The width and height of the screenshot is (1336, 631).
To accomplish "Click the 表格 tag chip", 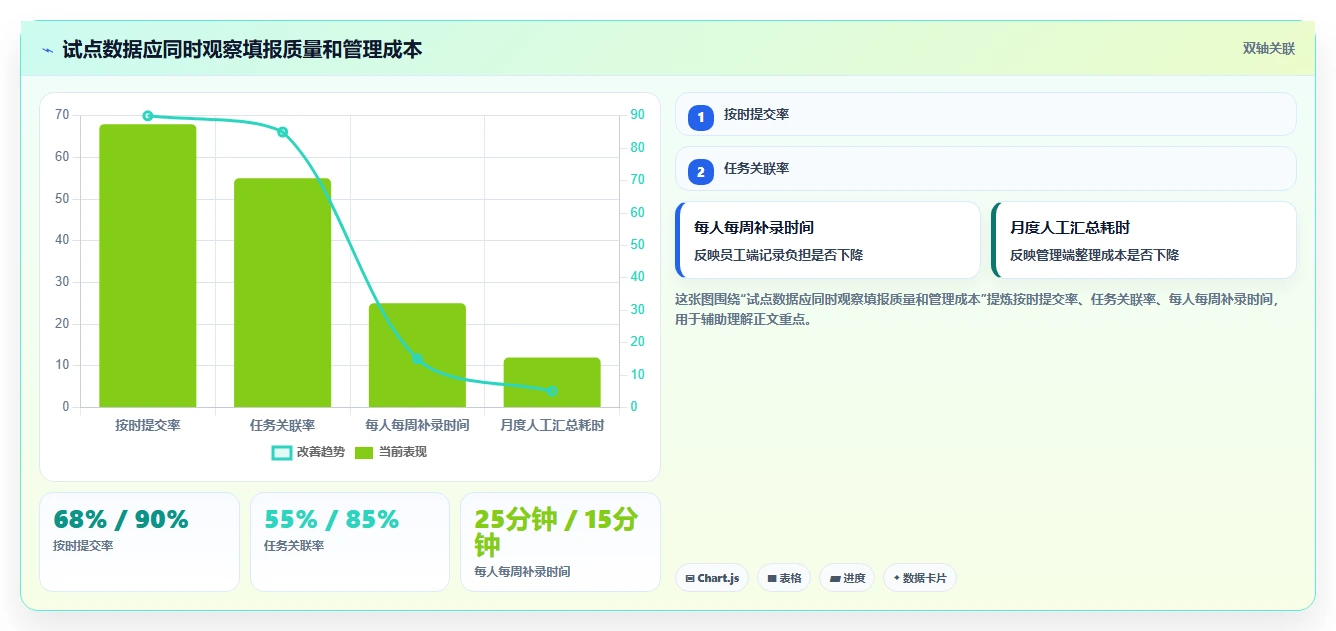I will pyautogui.click(x=784, y=578).
